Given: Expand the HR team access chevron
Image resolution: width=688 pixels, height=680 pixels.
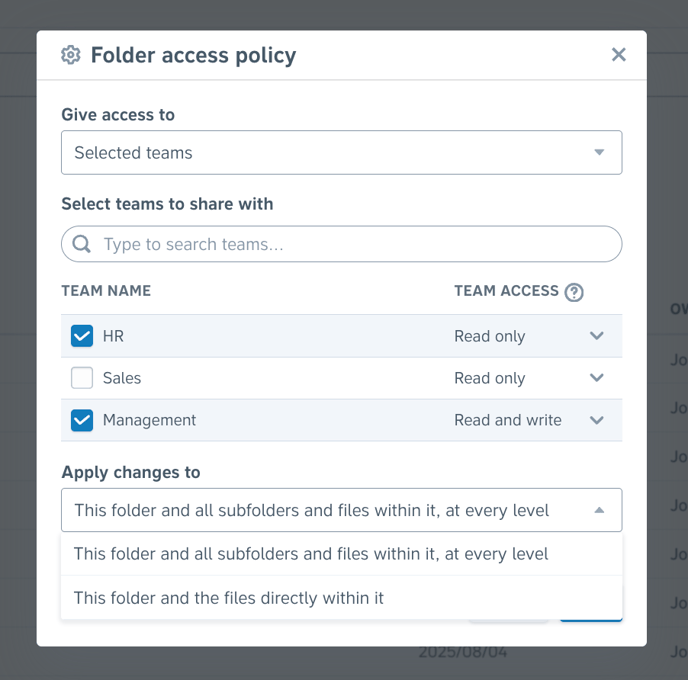Looking at the screenshot, I should click(597, 336).
